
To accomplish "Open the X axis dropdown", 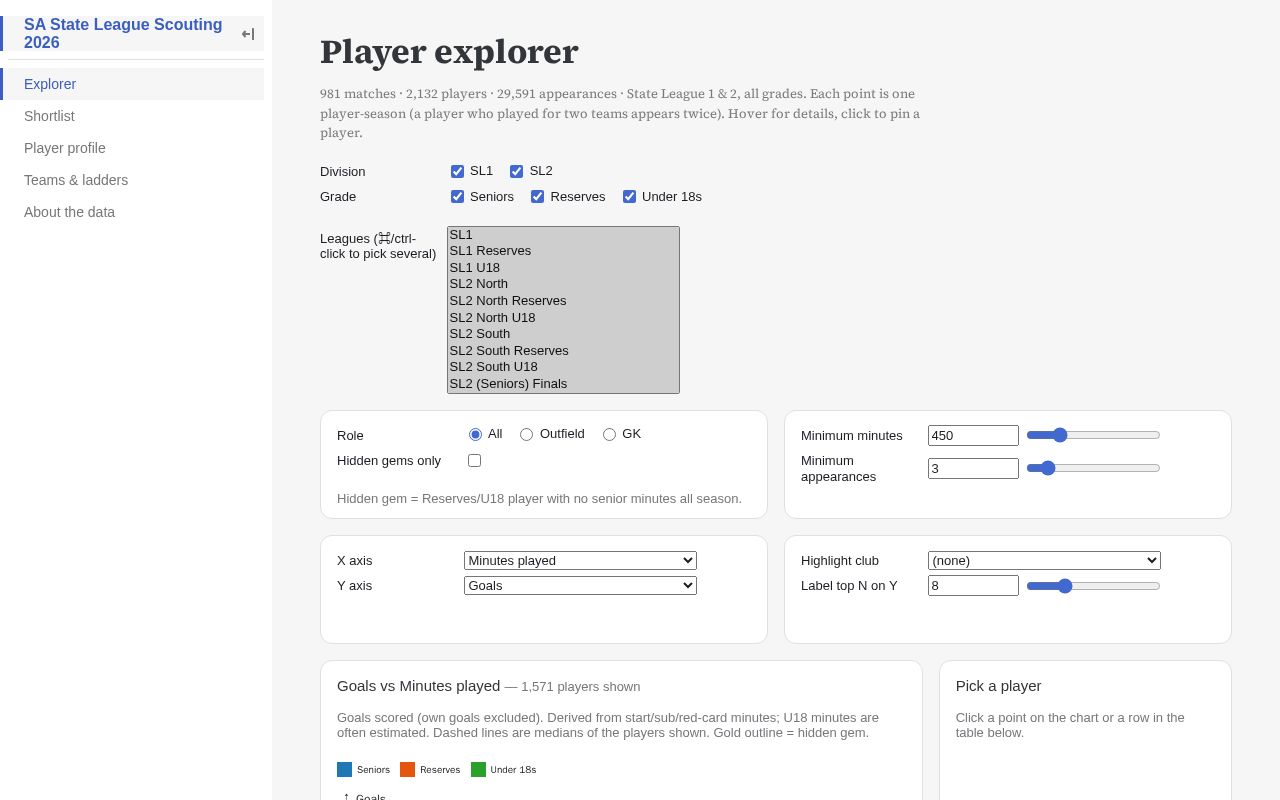I will click(x=580, y=561).
